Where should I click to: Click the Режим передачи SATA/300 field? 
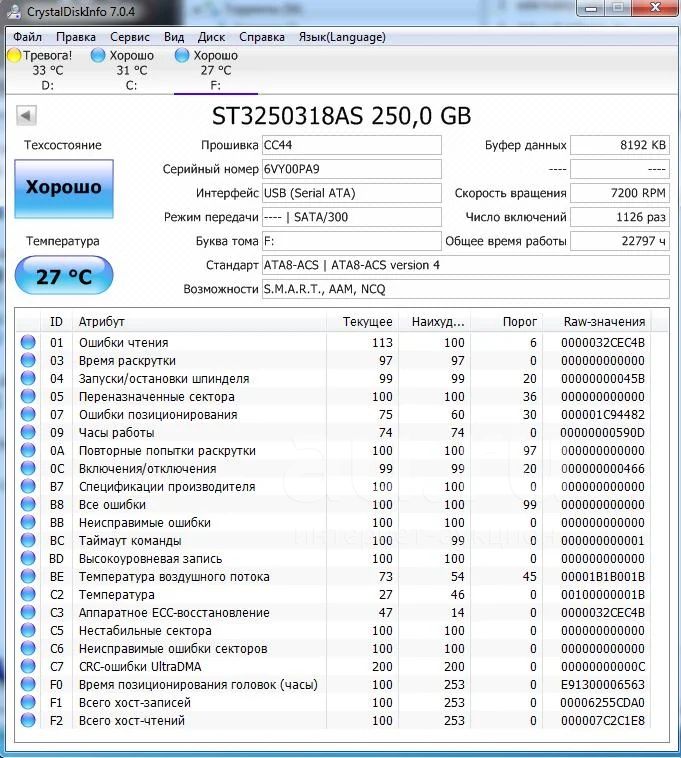pyautogui.click(x=351, y=217)
